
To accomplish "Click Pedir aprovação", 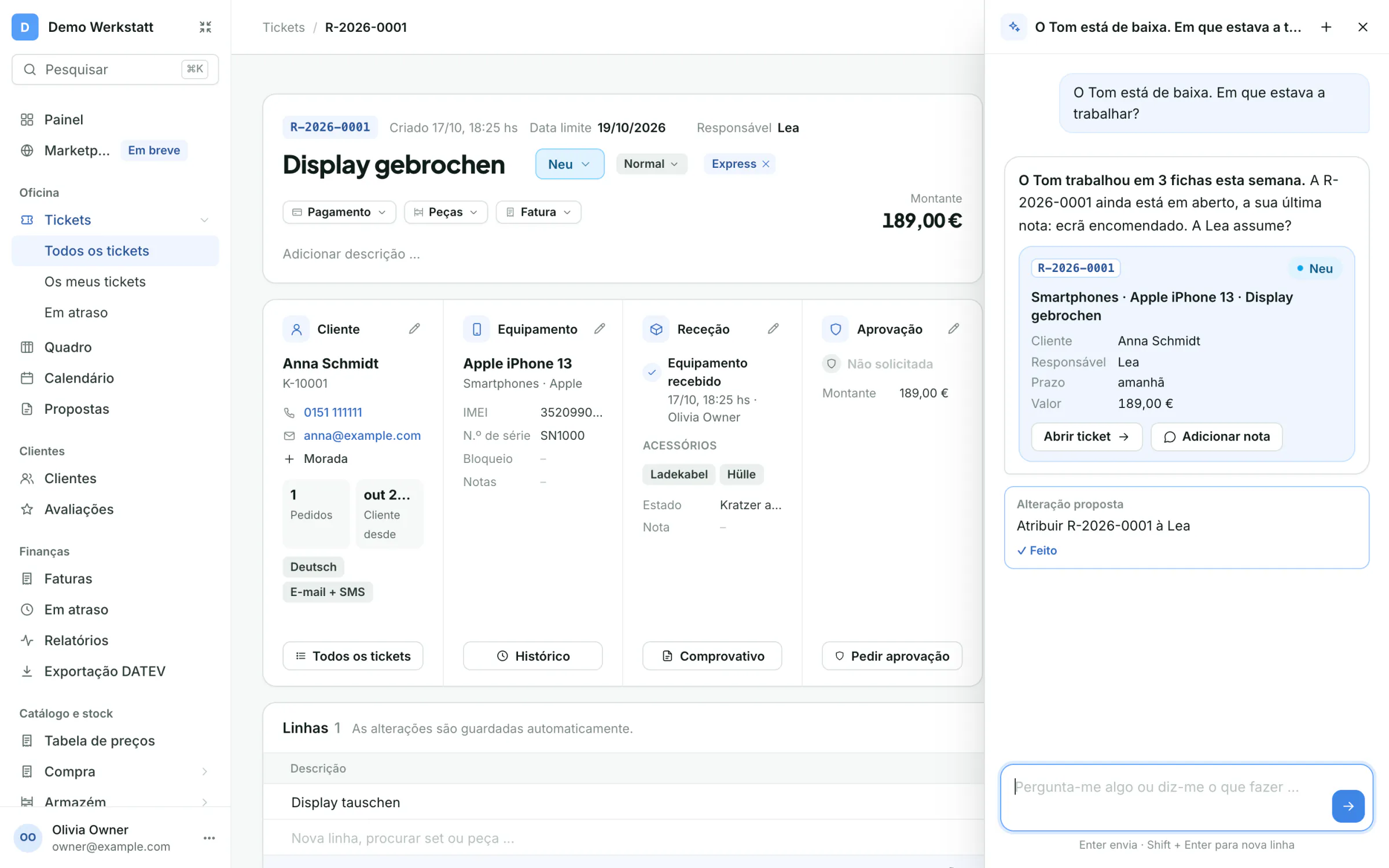I will click(x=892, y=656).
